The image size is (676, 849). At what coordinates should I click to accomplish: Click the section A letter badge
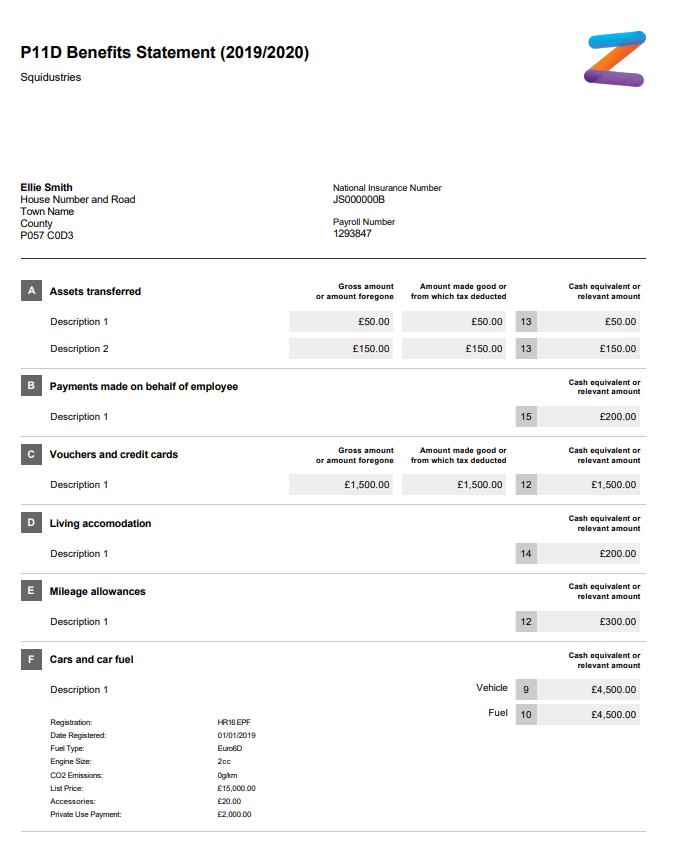pyautogui.click(x=31, y=291)
